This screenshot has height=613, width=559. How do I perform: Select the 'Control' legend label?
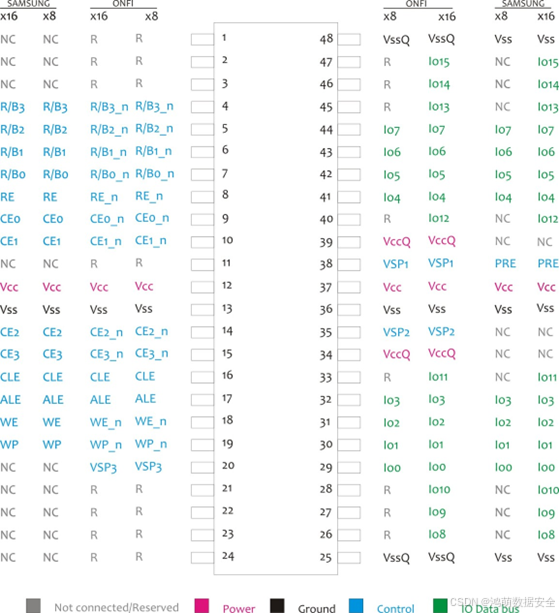[396, 608]
